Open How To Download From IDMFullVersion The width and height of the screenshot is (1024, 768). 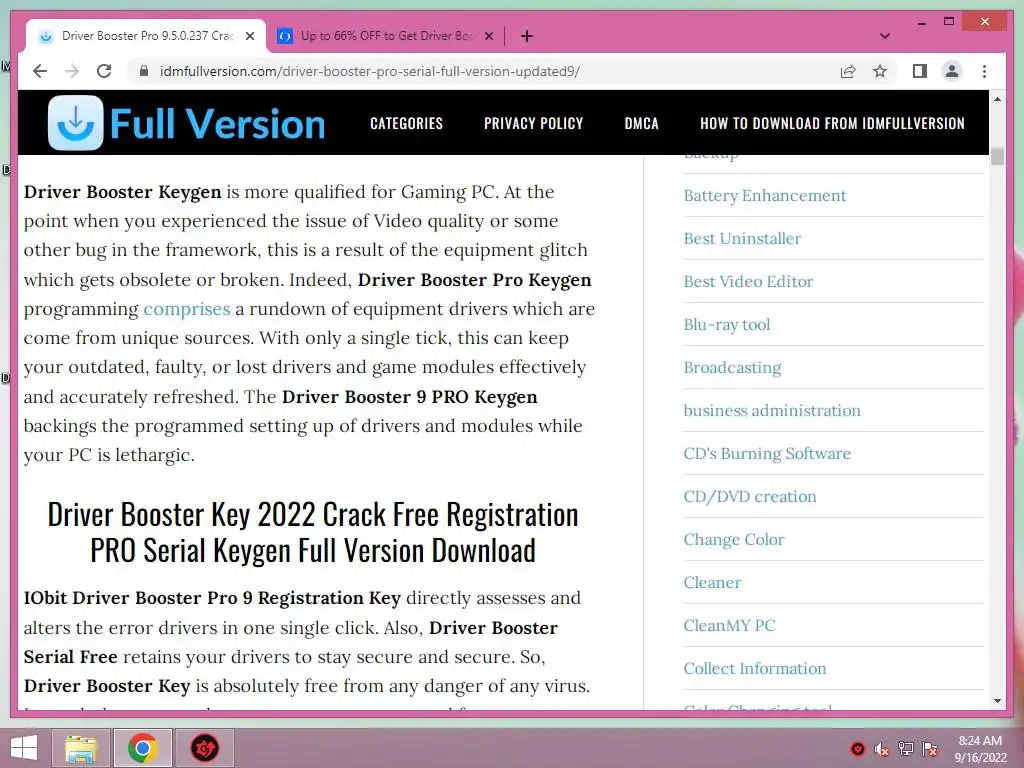[832, 123]
